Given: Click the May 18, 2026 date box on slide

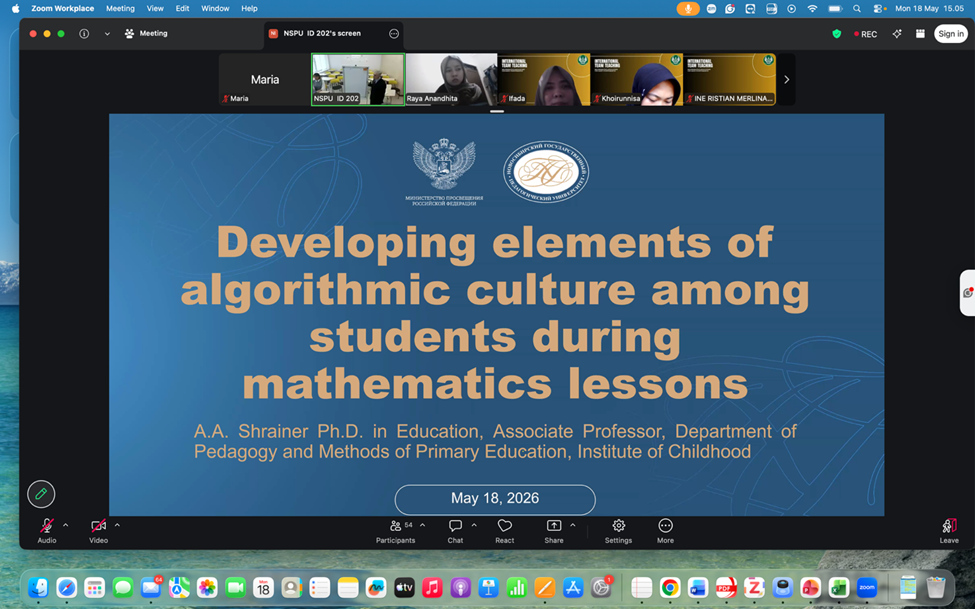Looking at the screenshot, I should [495, 499].
